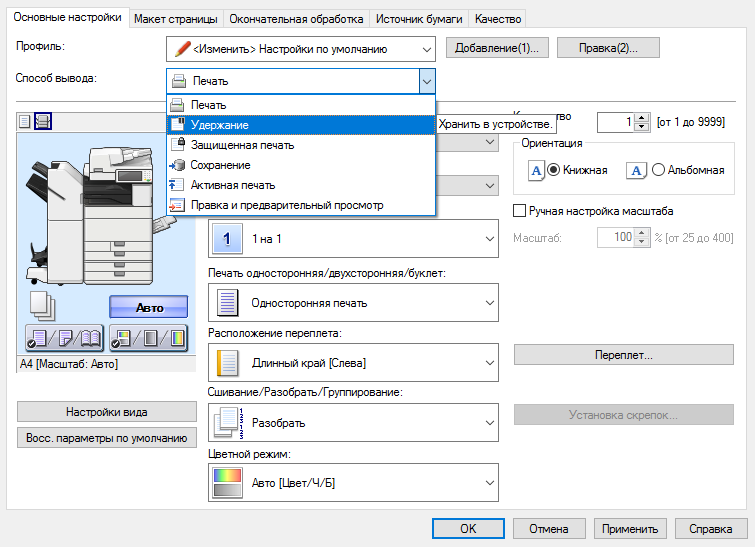755x547 pixels.
Task: Expand the Длинный край [Слева] binding dropdown
Action: tap(353, 363)
